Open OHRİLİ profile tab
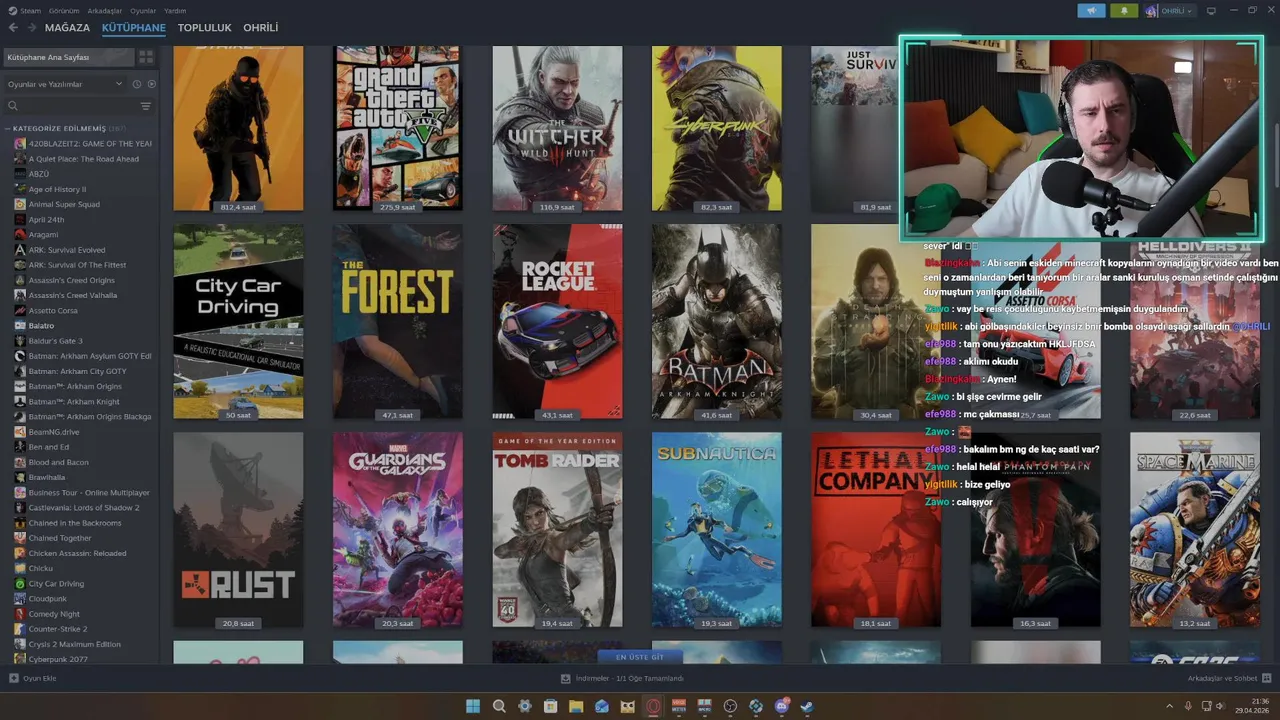 click(x=261, y=28)
